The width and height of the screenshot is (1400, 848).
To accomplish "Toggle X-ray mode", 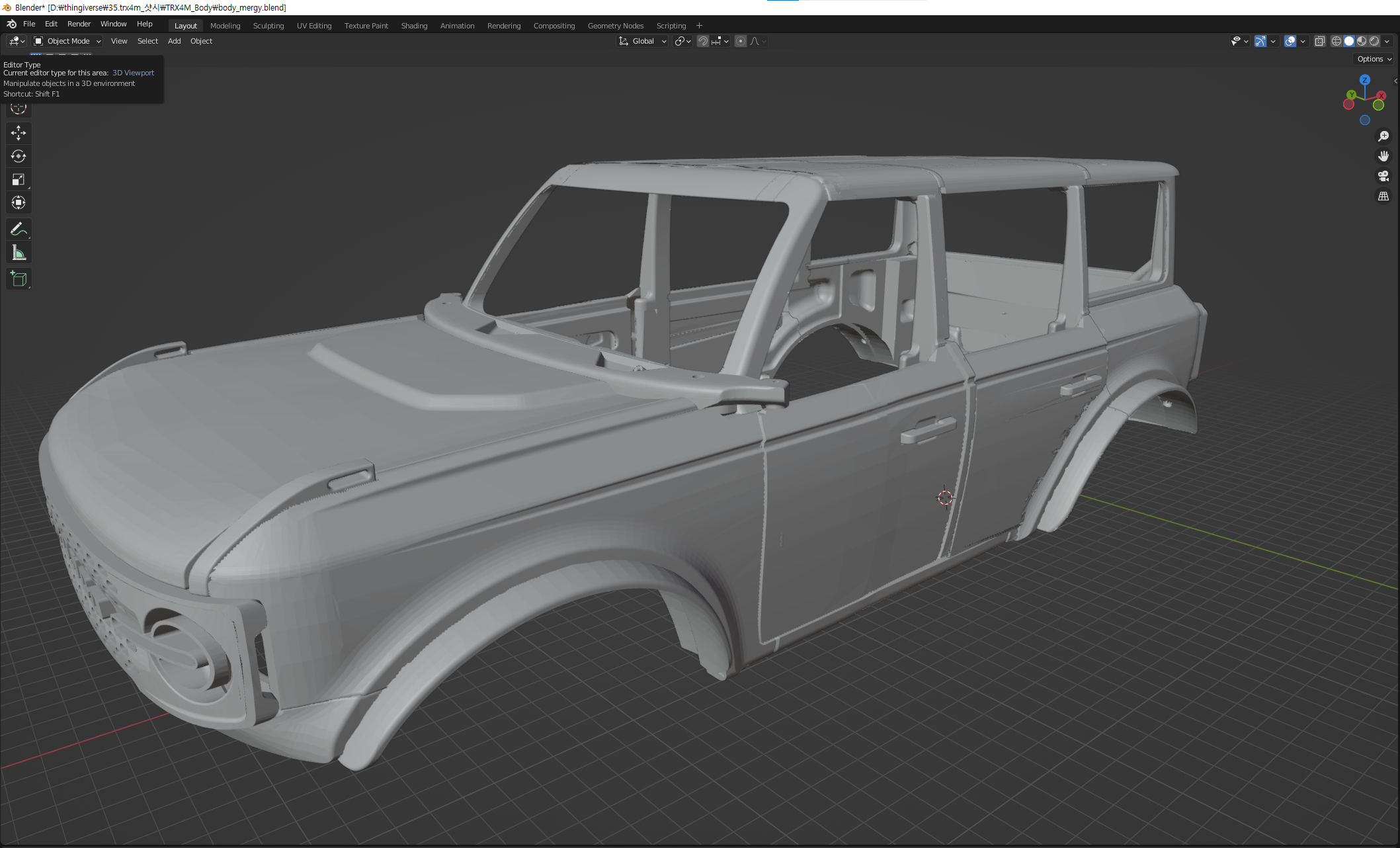I will point(1319,41).
